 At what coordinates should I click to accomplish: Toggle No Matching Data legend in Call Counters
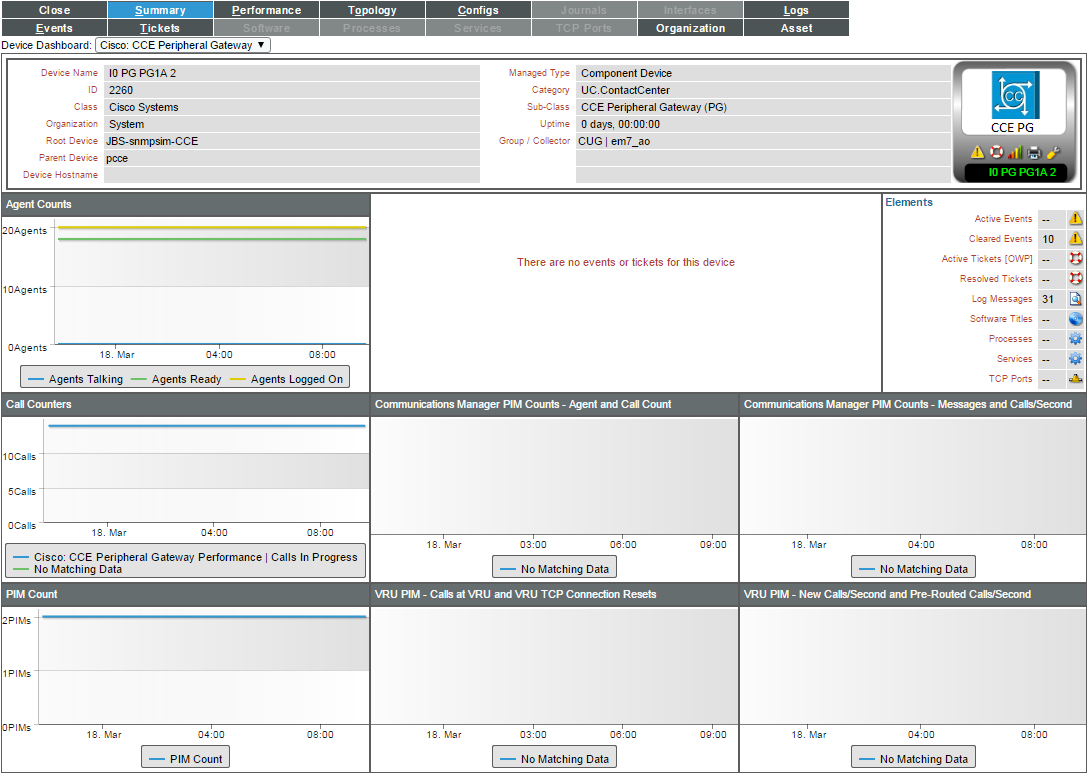(x=68, y=569)
